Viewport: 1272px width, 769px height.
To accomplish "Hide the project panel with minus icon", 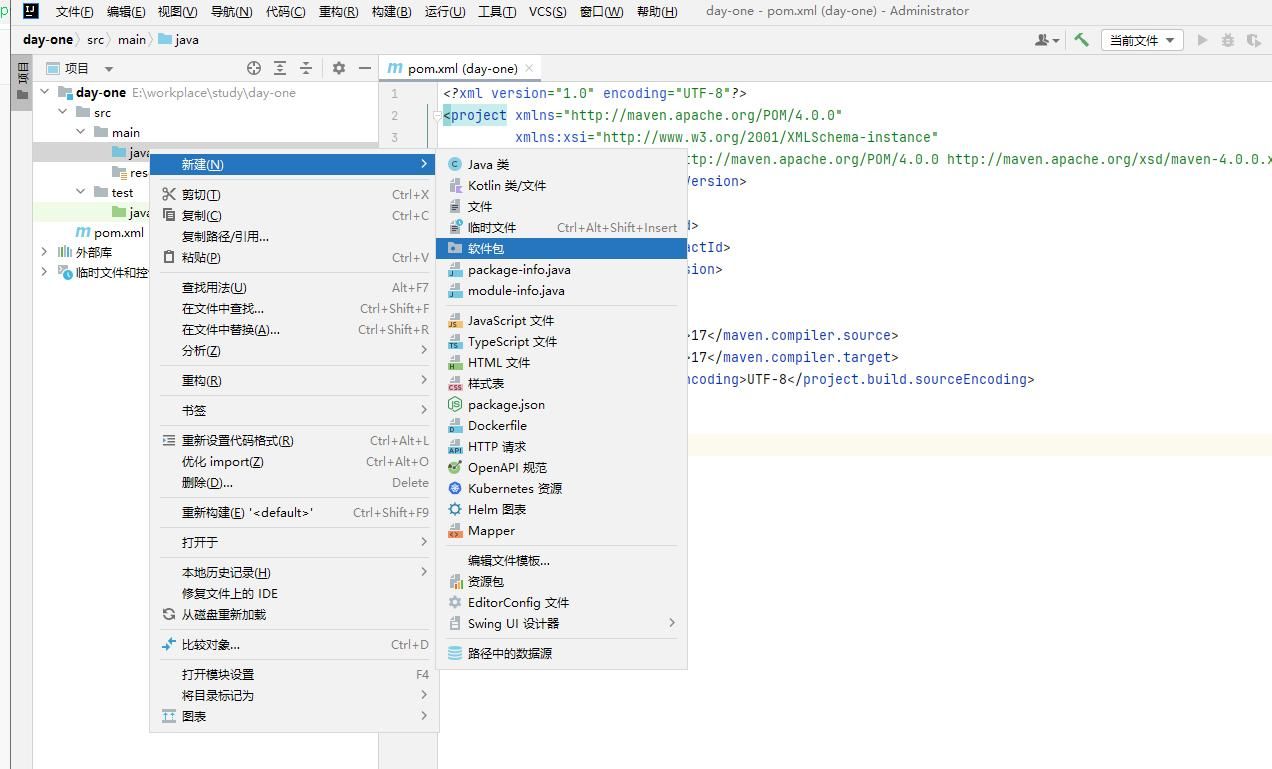I will [x=365, y=68].
